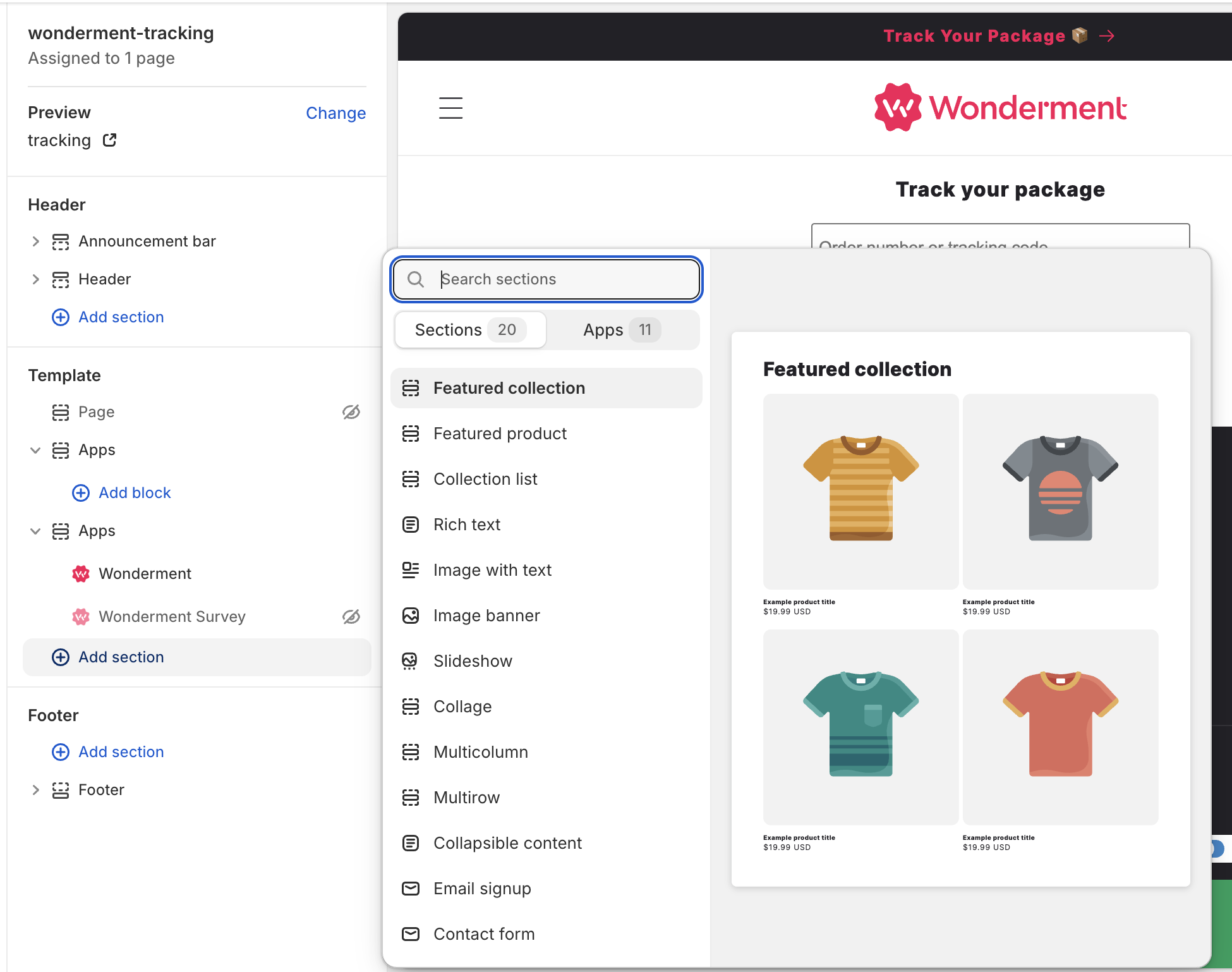
Task: Click Add section under Footer
Action: [121, 752]
